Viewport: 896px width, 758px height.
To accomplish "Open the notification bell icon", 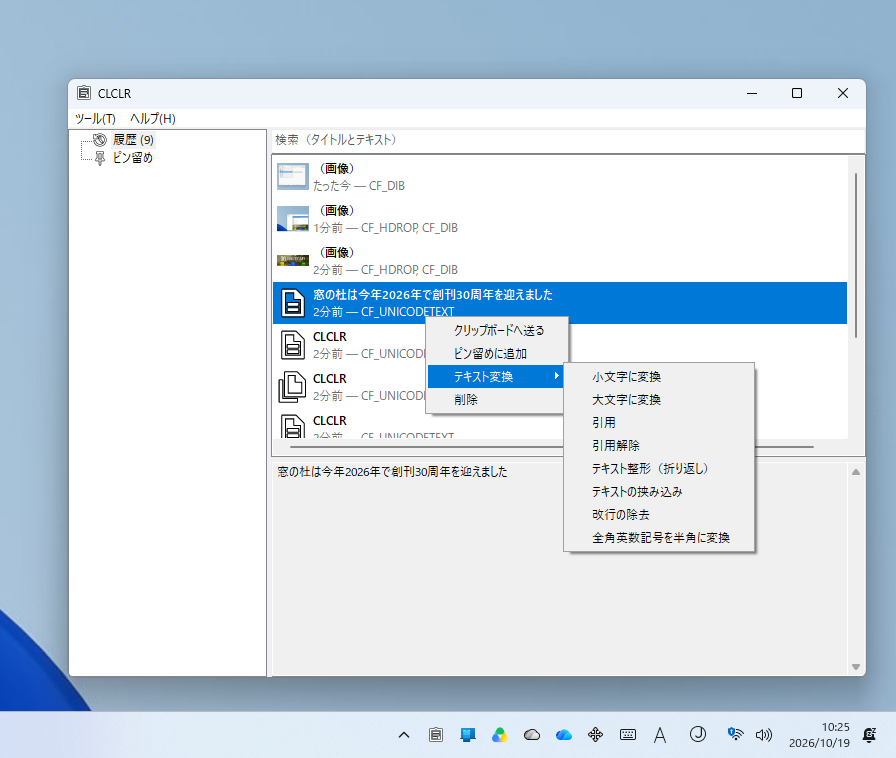I will point(869,735).
